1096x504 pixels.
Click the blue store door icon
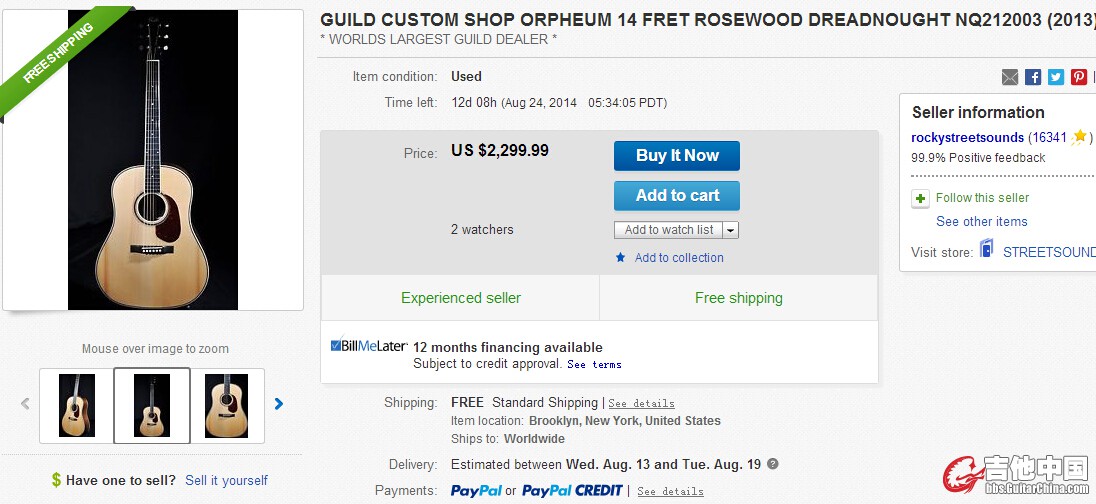click(x=986, y=248)
